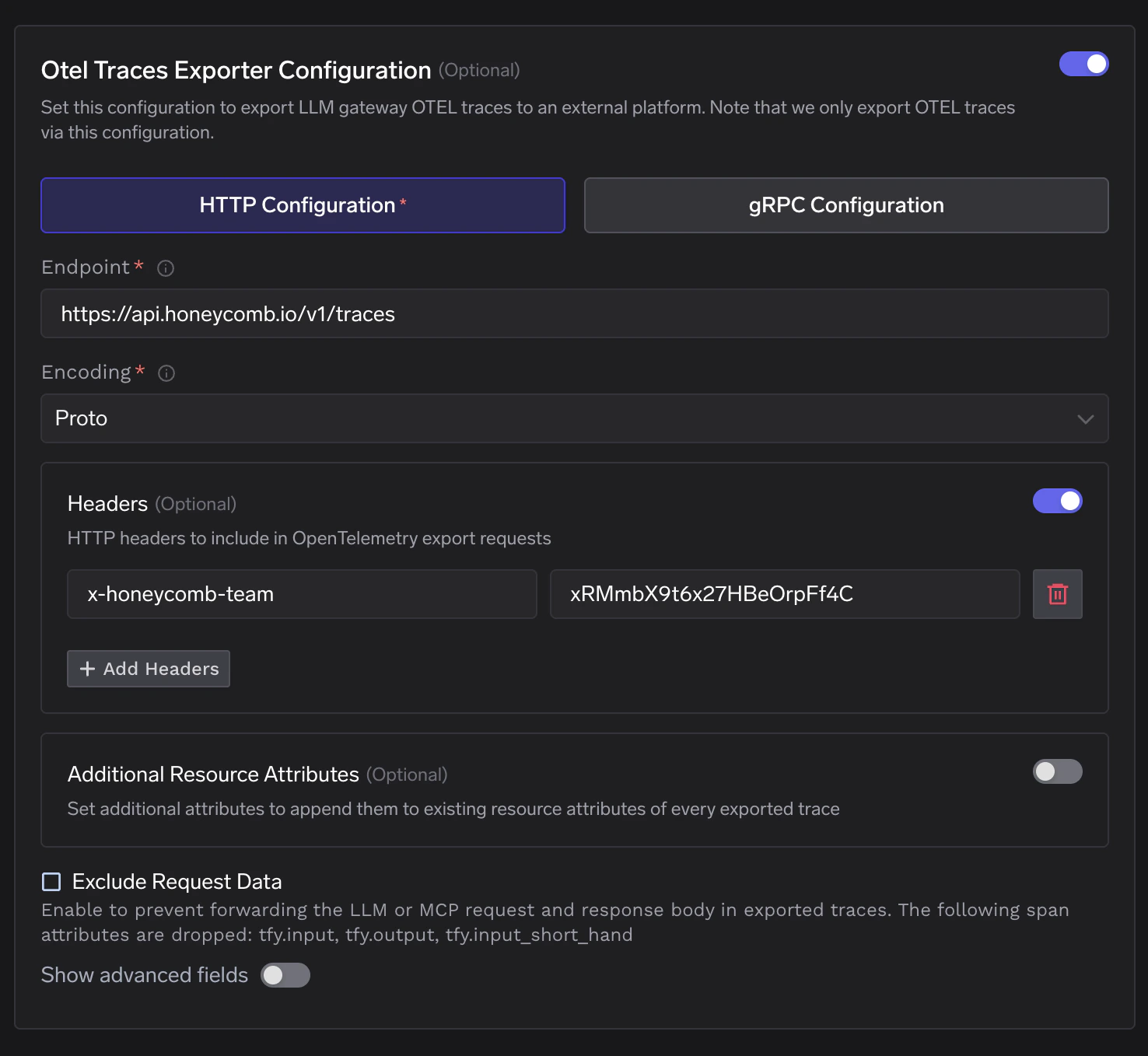The height and width of the screenshot is (1056, 1148).
Task: Click the Endpoint info icon
Action: (166, 268)
